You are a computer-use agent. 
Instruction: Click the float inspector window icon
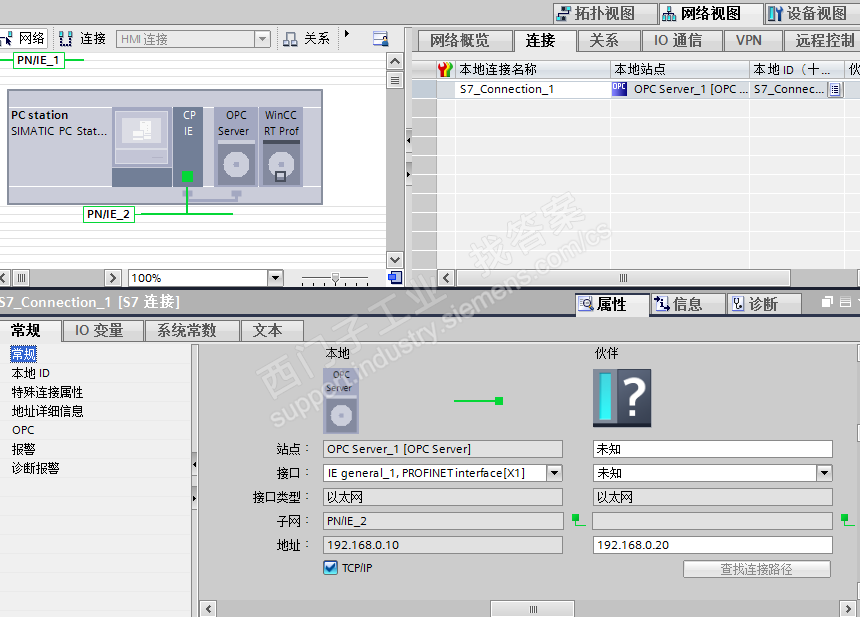point(827,302)
